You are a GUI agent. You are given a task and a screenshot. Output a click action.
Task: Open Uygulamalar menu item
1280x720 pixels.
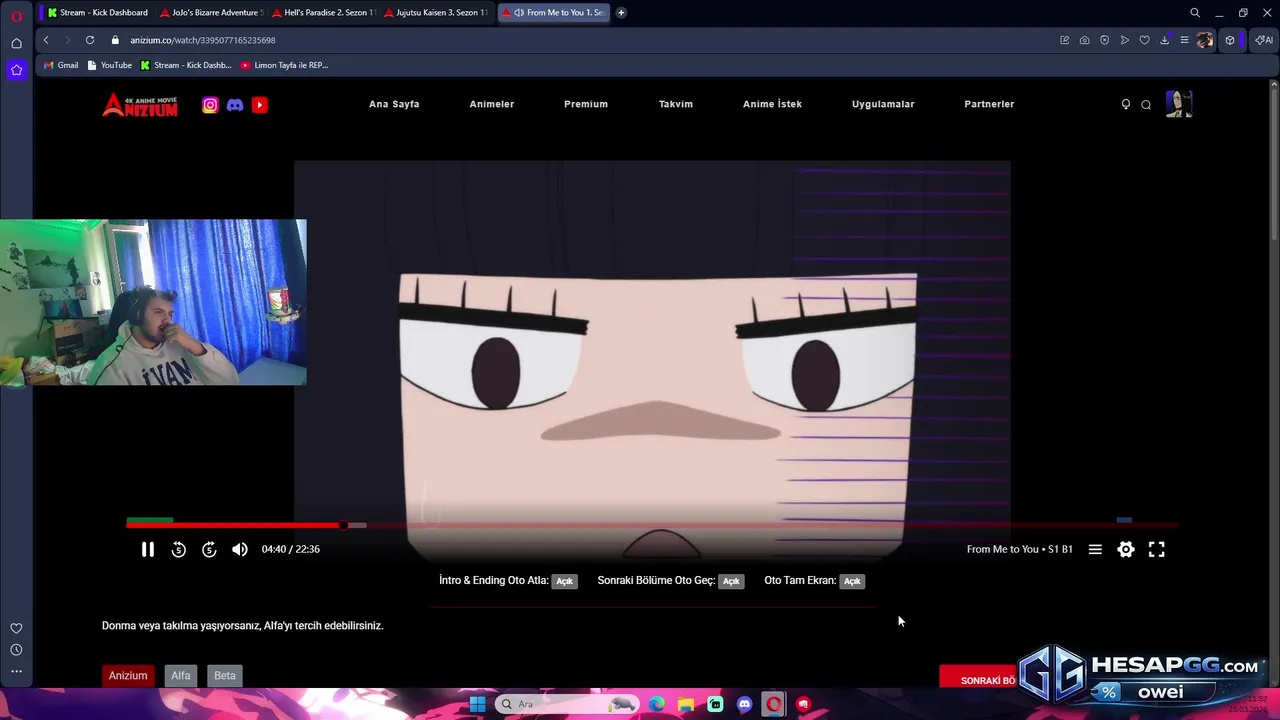tap(883, 104)
